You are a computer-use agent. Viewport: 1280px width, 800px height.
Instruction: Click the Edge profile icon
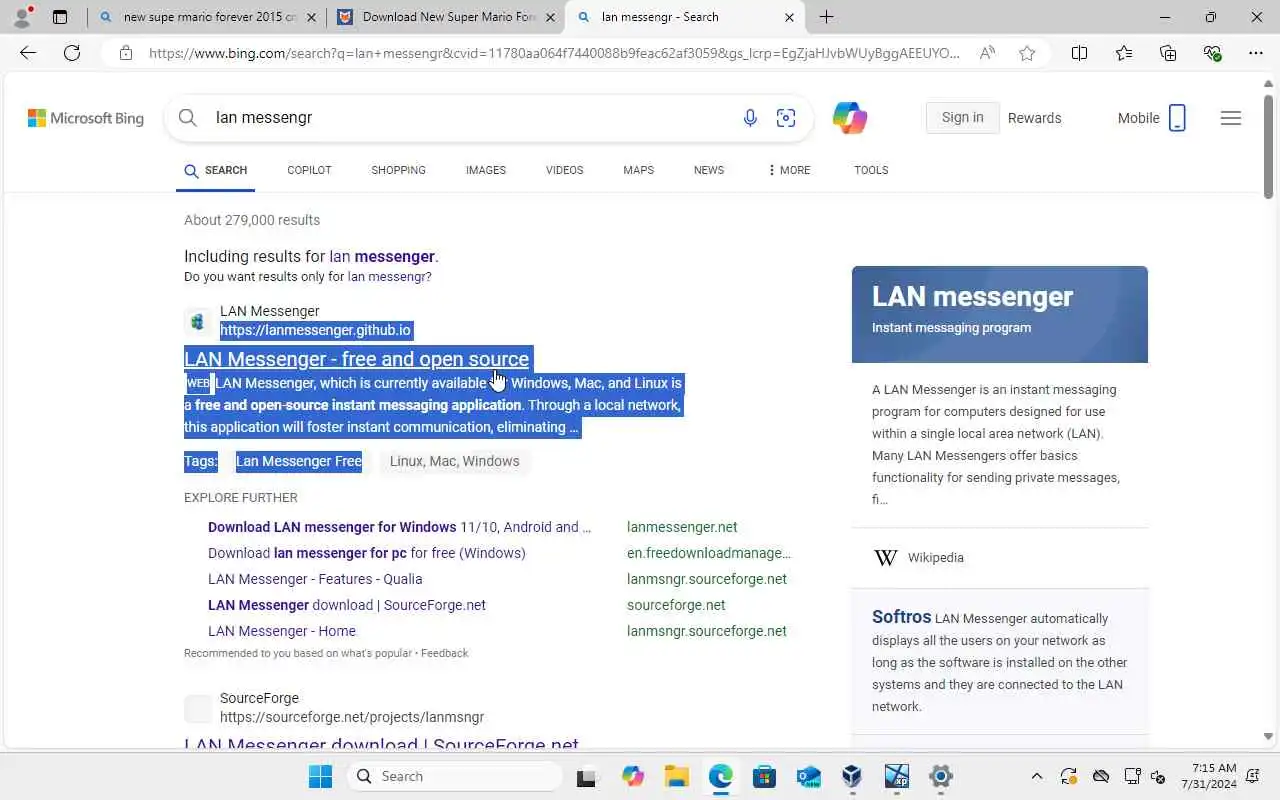tap(23, 16)
